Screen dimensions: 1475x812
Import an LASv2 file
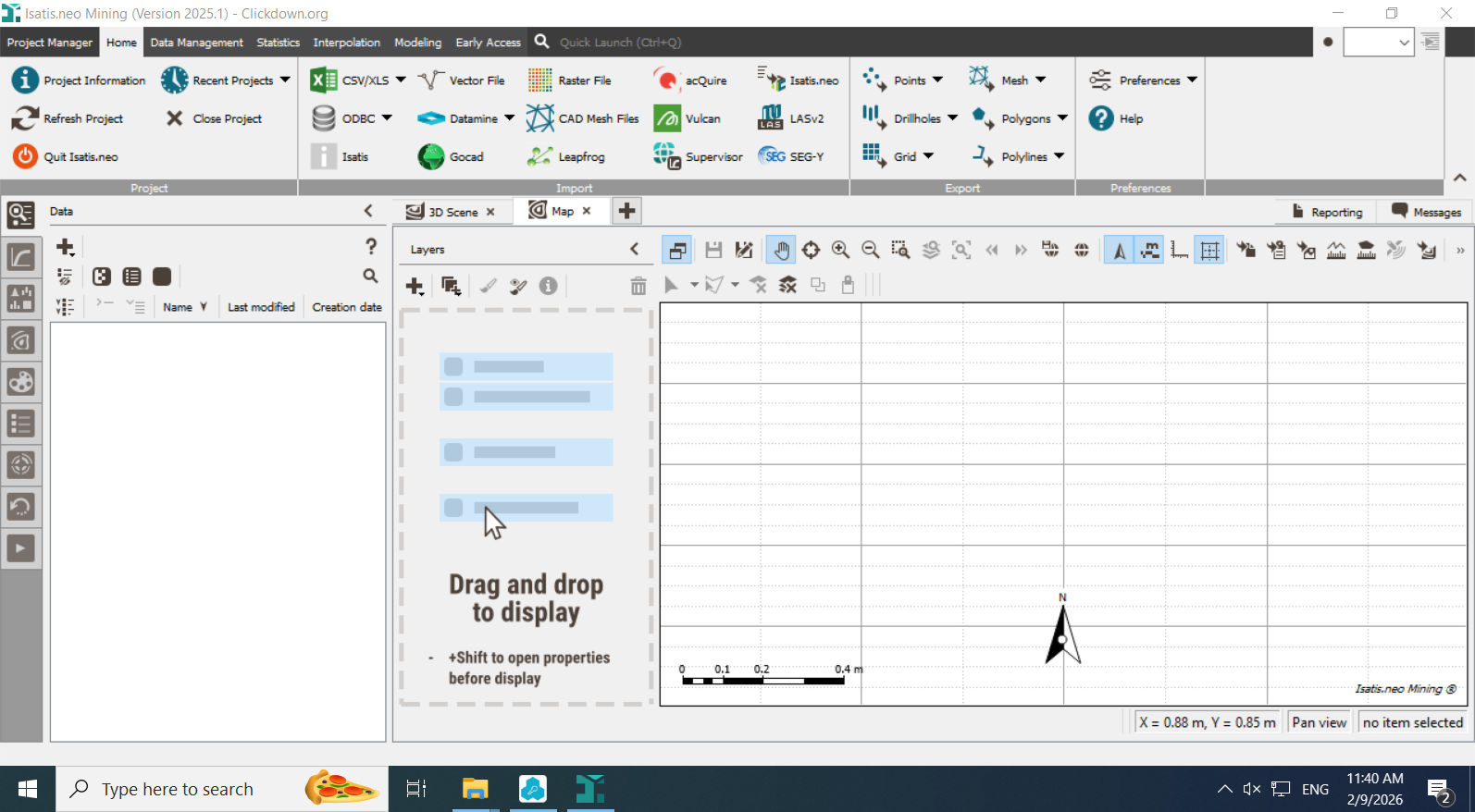[x=791, y=118]
